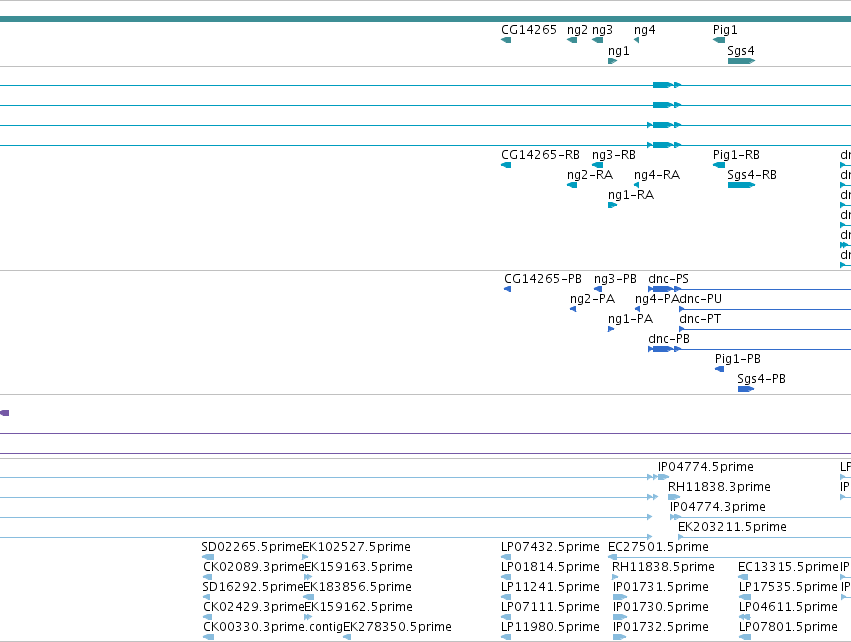Select the ng1-PA protein label
This screenshot has width=851, height=642.
(x=630, y=319)
